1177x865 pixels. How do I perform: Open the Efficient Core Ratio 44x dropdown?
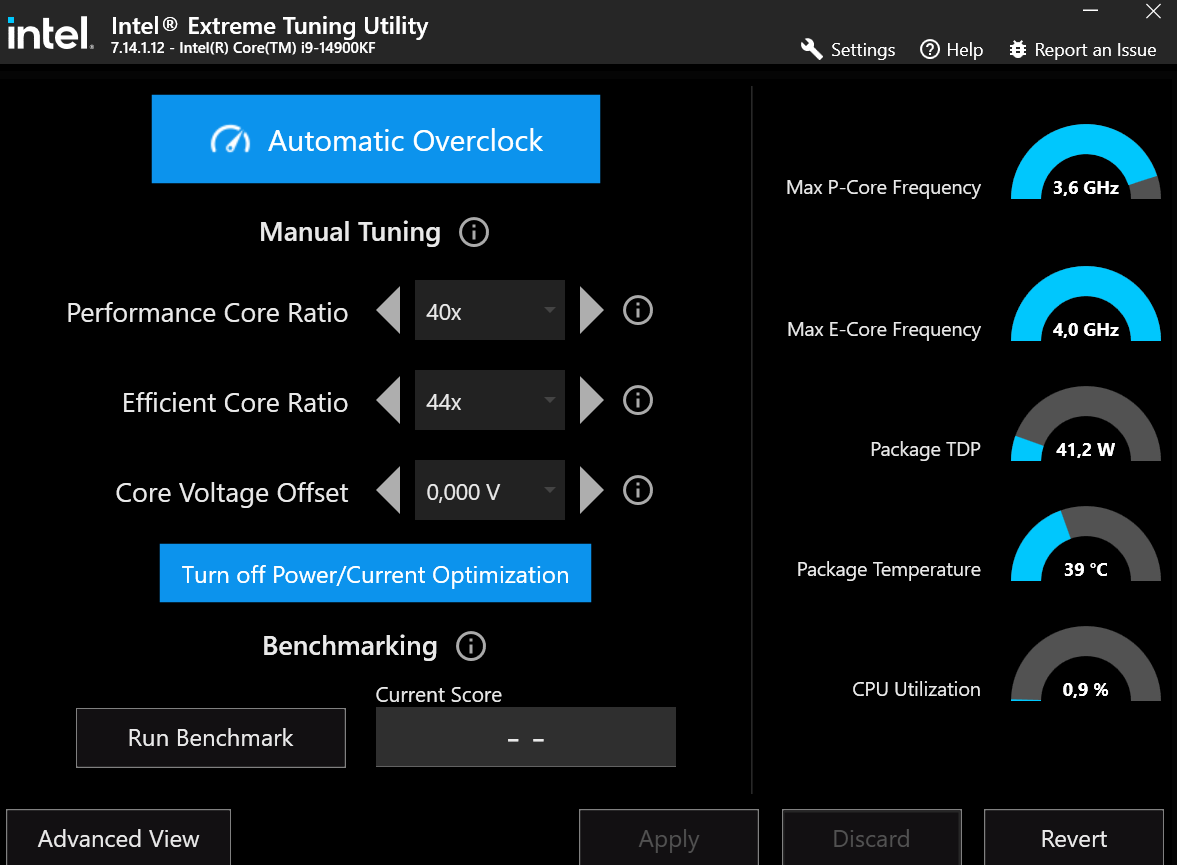pos(489,400)
